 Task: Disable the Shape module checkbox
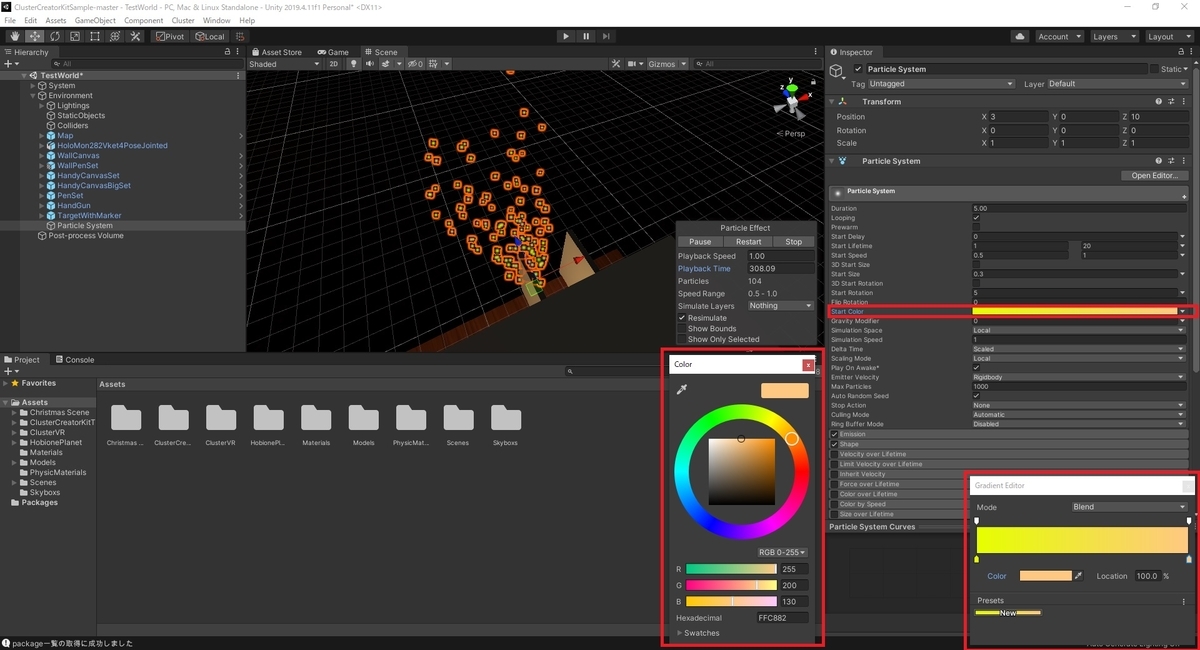(x=835, y=444)
